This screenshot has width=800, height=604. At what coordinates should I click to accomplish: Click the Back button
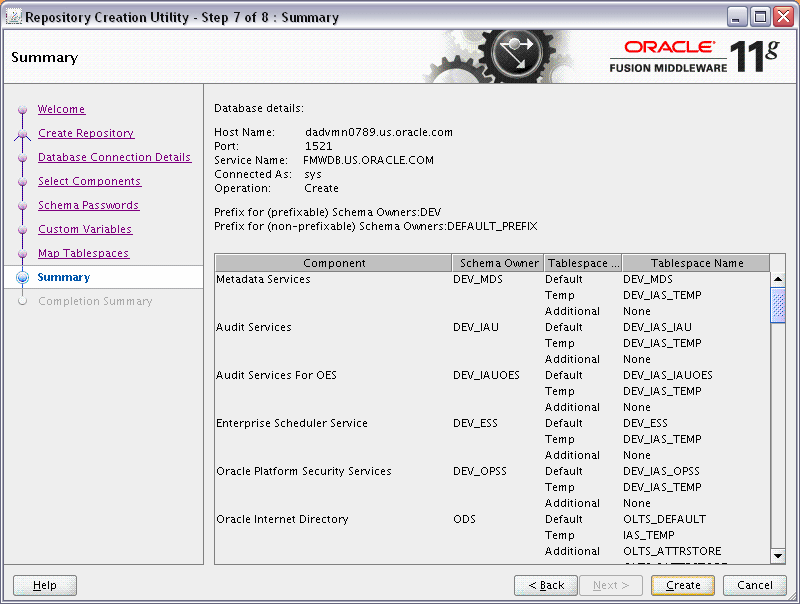pos(545,585)
